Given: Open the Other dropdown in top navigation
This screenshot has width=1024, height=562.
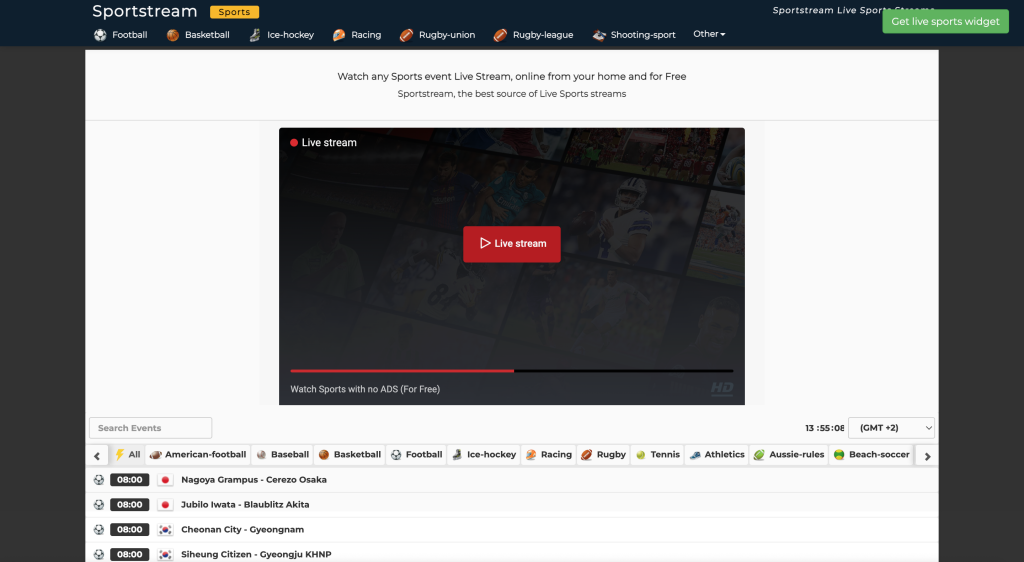Looking at the screenshot, I should (x=709, y=34).
